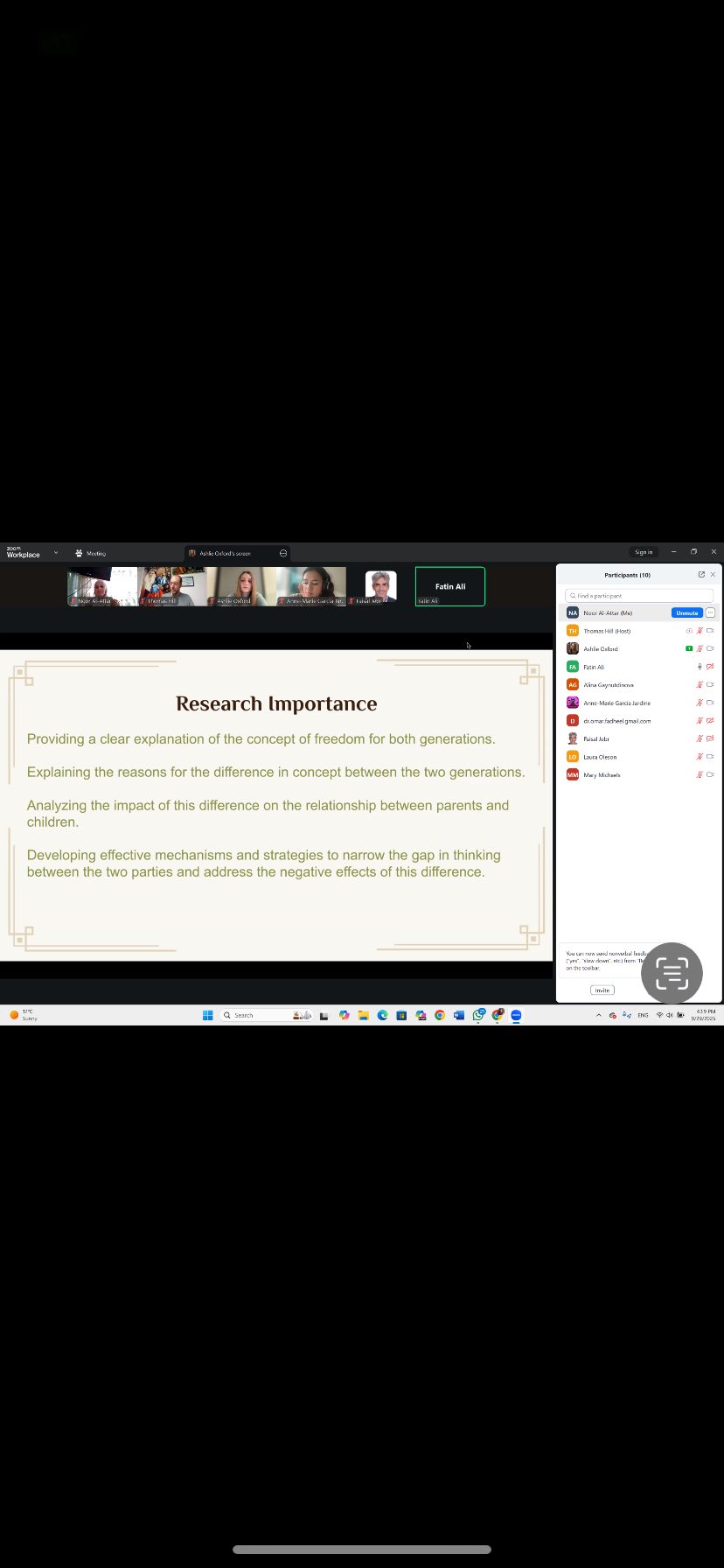Click the Windows Start button
This screenshot has width=724, height=1568.
[207, 1015]
